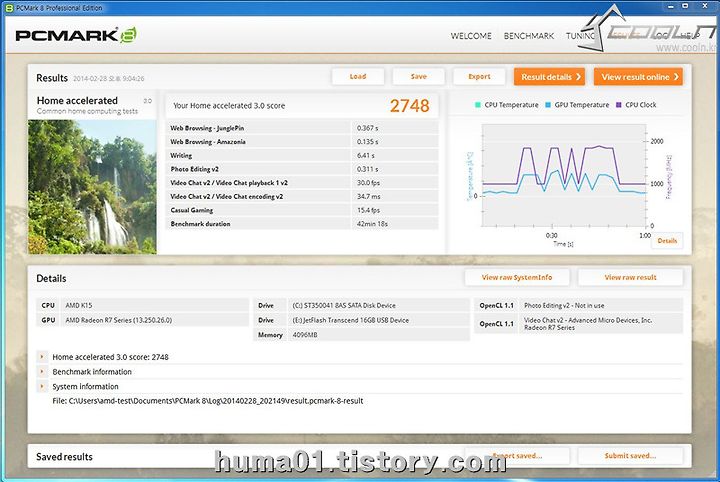Viewport: 720px width, 482px height.
Task: Select the Writing result row
Action: tap(302, 156)
